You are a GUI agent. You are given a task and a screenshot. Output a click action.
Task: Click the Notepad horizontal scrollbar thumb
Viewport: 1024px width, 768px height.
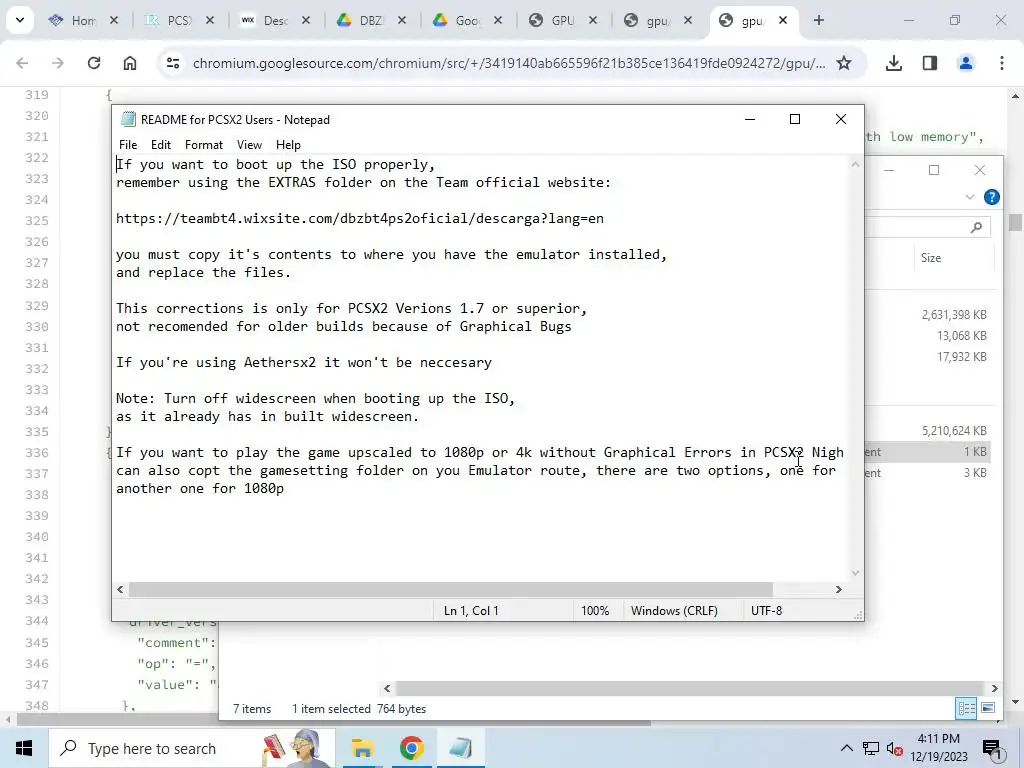coord(451,589)
